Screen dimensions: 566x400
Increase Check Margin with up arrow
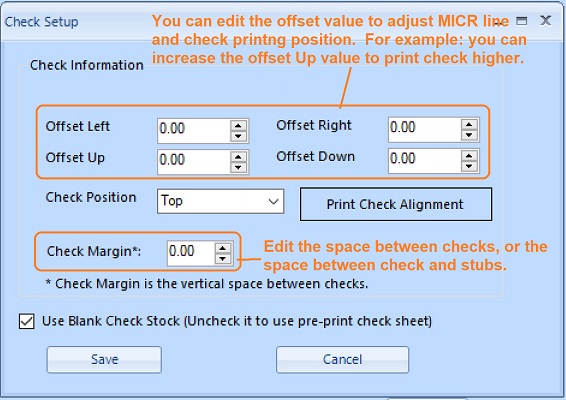223,248
